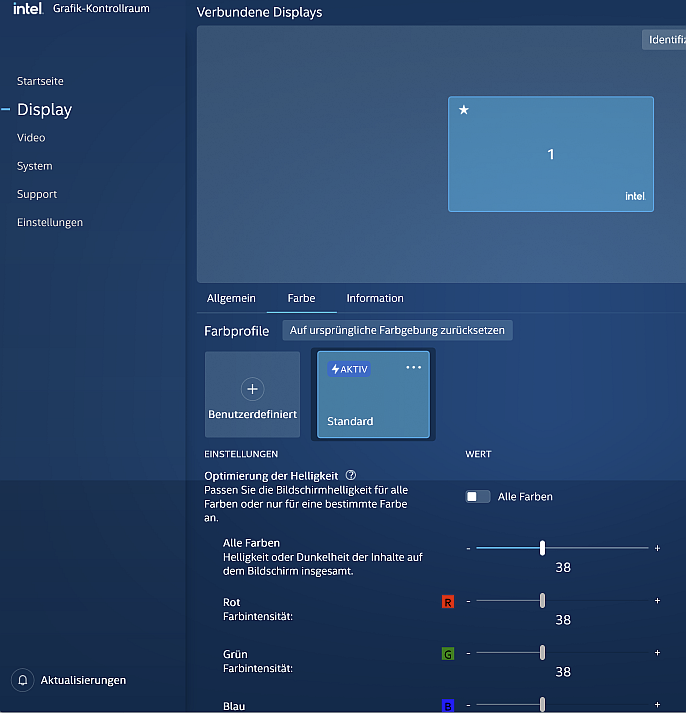The width and height of the screenshot is (686, 713).
Task: Click the blue B color indicator
Action: (x=448, y=706)
